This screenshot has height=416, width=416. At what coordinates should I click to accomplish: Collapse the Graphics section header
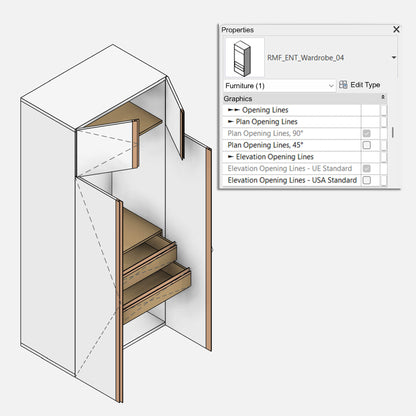304,99
